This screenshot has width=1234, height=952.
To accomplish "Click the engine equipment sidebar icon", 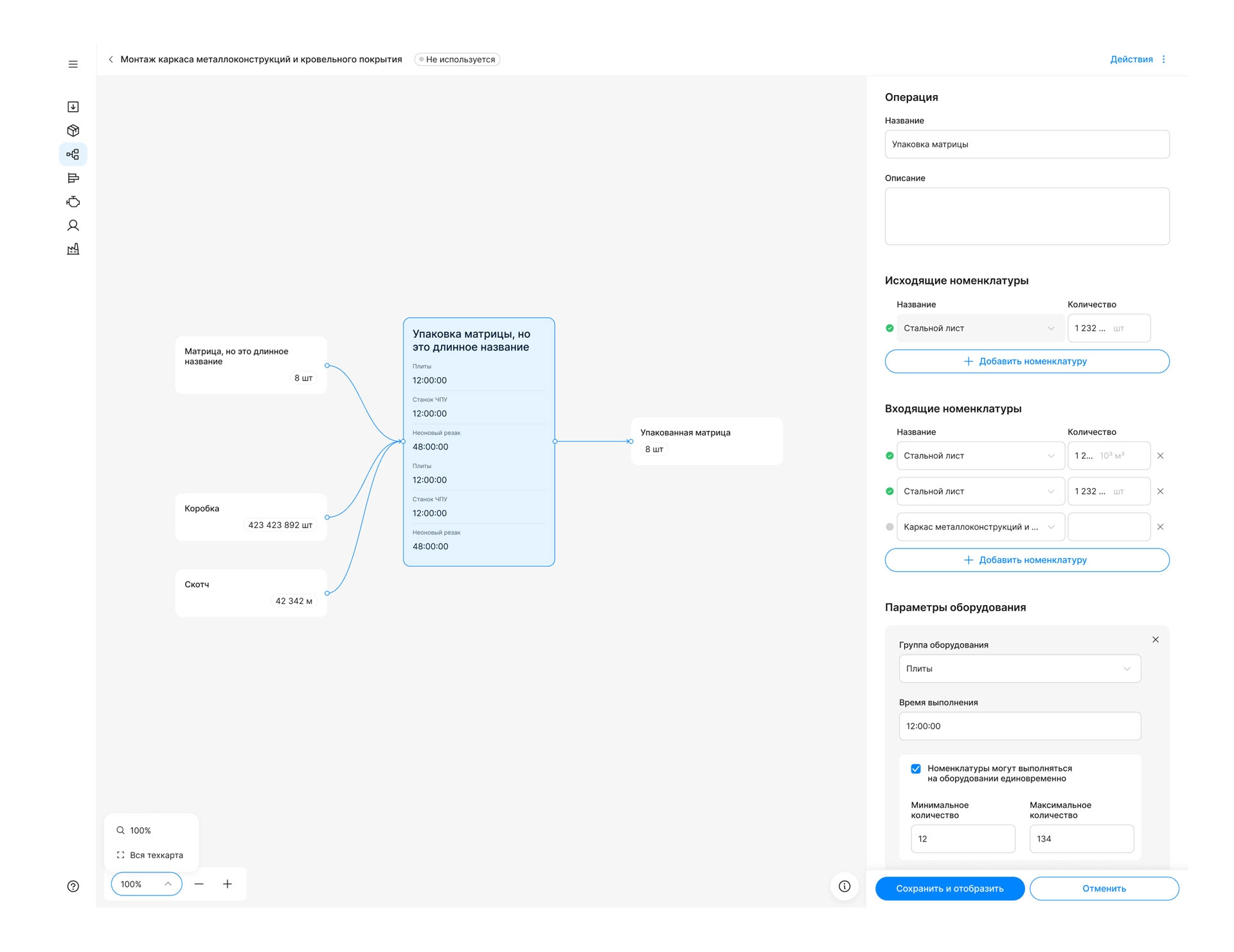I will pyautogui.click(x=73, y=202).
